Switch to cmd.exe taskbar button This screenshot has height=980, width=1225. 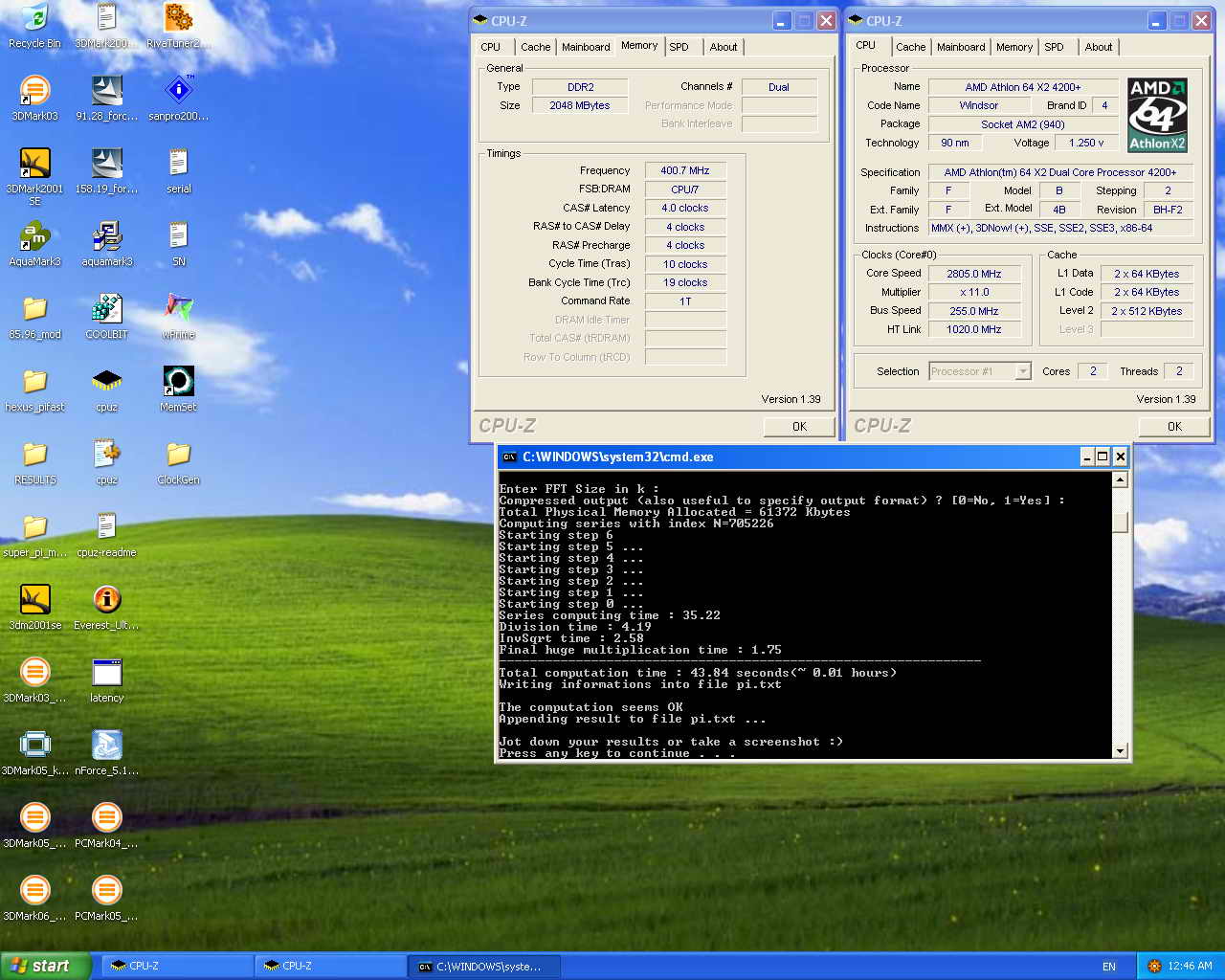[x=484, y=967]
